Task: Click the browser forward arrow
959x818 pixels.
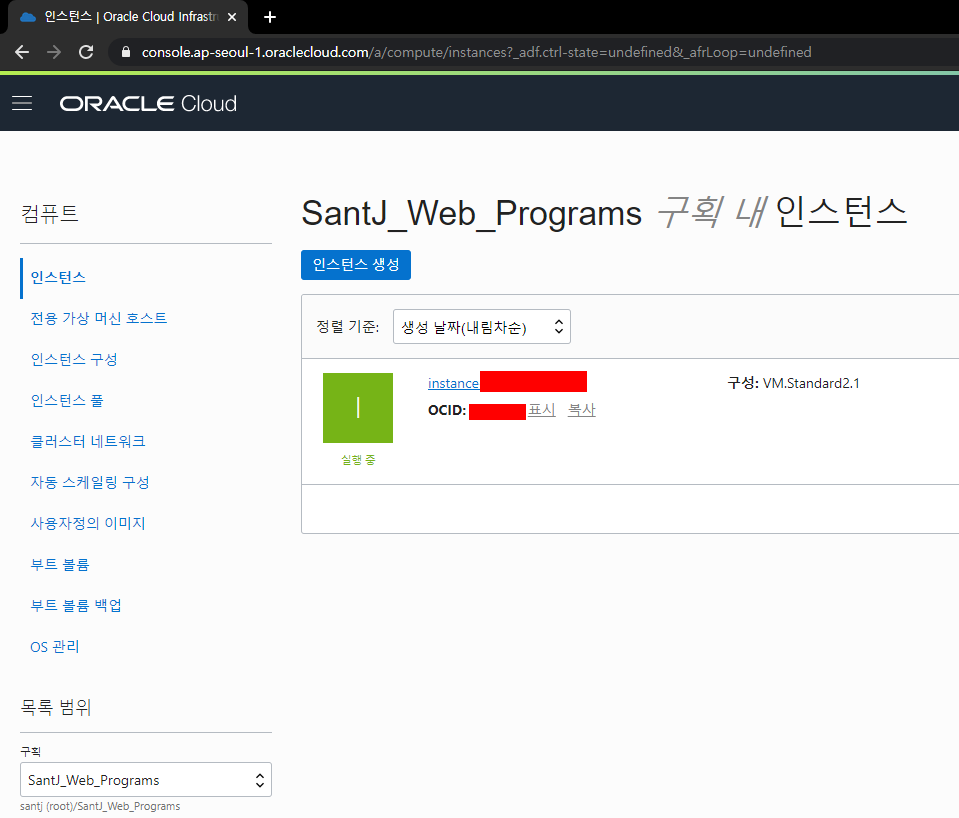Action: click(x=54, y=52)
